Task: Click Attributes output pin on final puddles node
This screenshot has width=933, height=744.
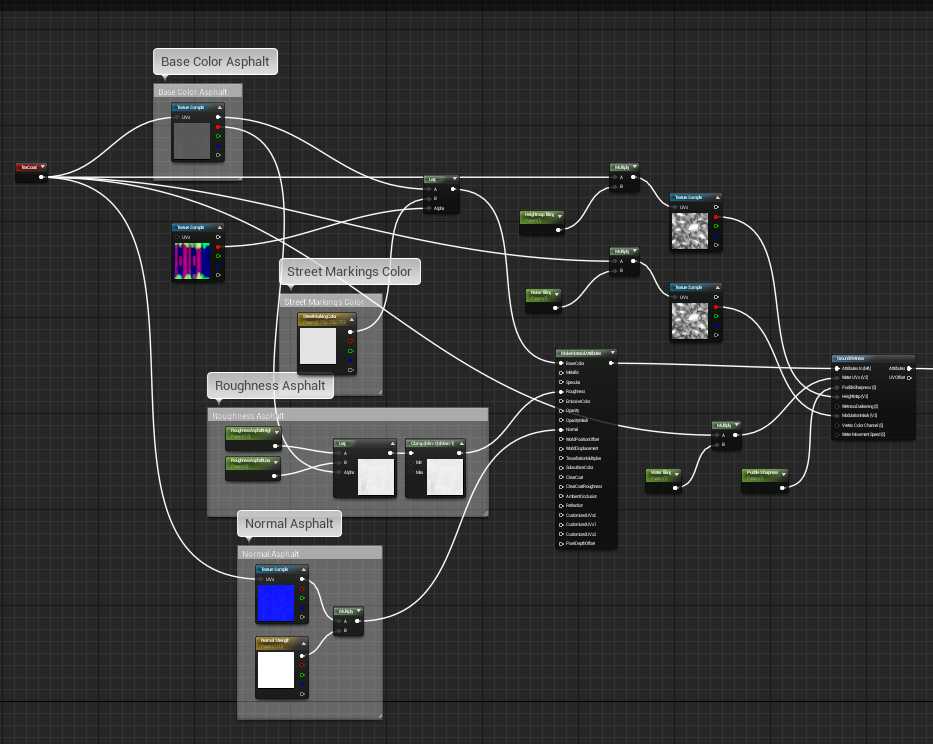Action: click(x=909, y=368)
